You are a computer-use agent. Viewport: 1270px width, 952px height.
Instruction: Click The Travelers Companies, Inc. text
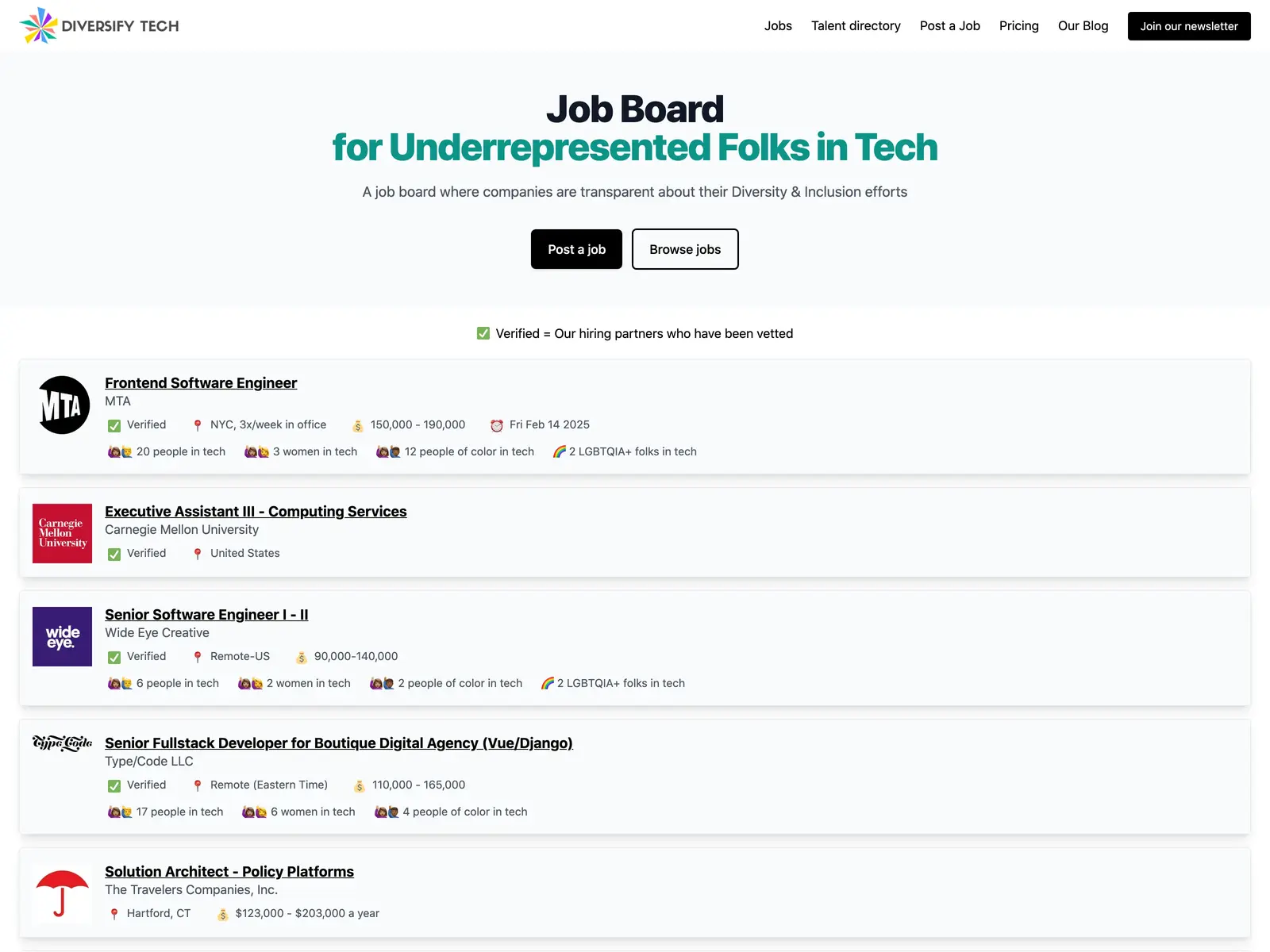[x=191, y=890]
